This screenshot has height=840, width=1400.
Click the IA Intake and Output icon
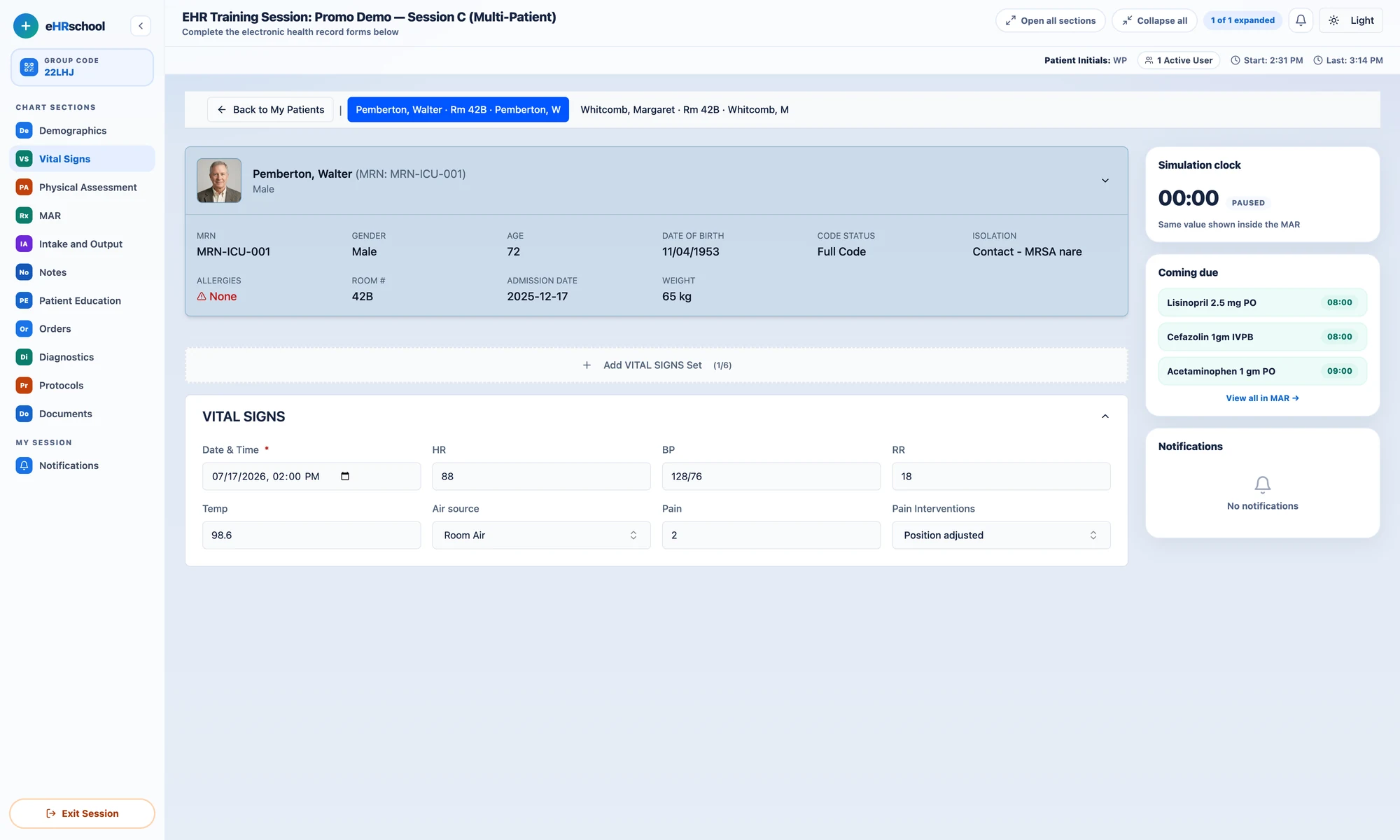[x=24, y=244]
